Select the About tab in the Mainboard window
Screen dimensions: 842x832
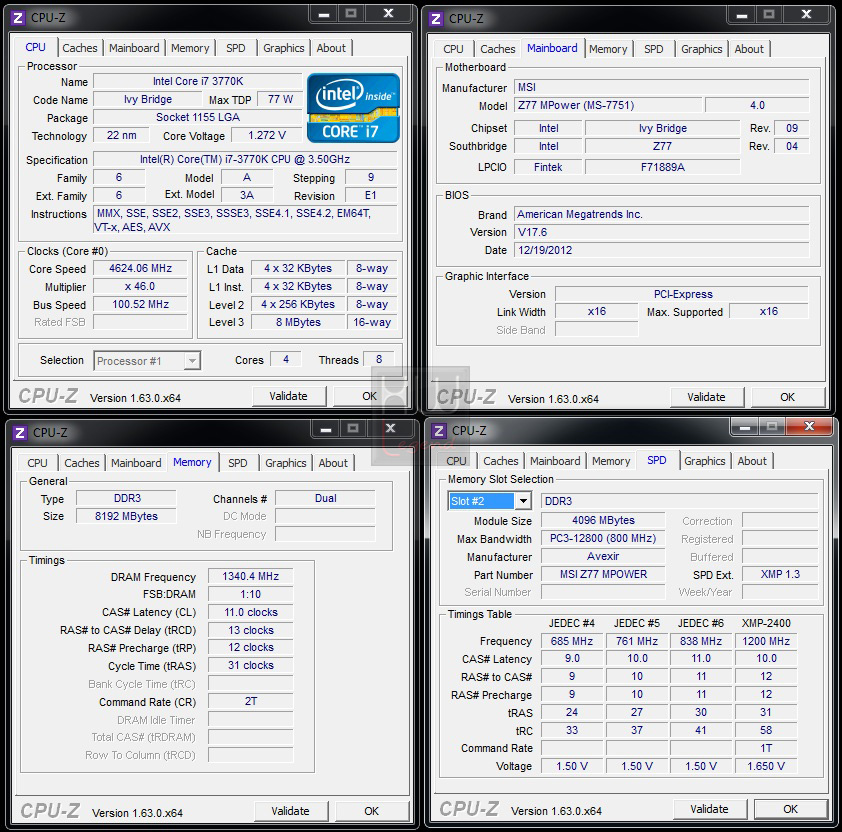749,49
